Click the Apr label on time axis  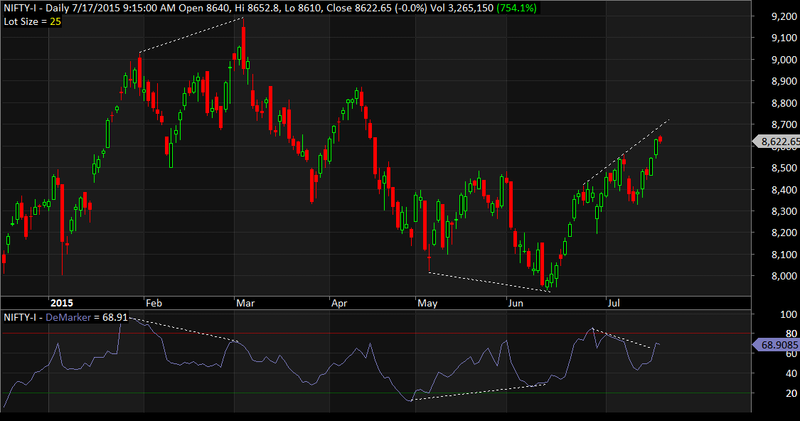(339, 303)
